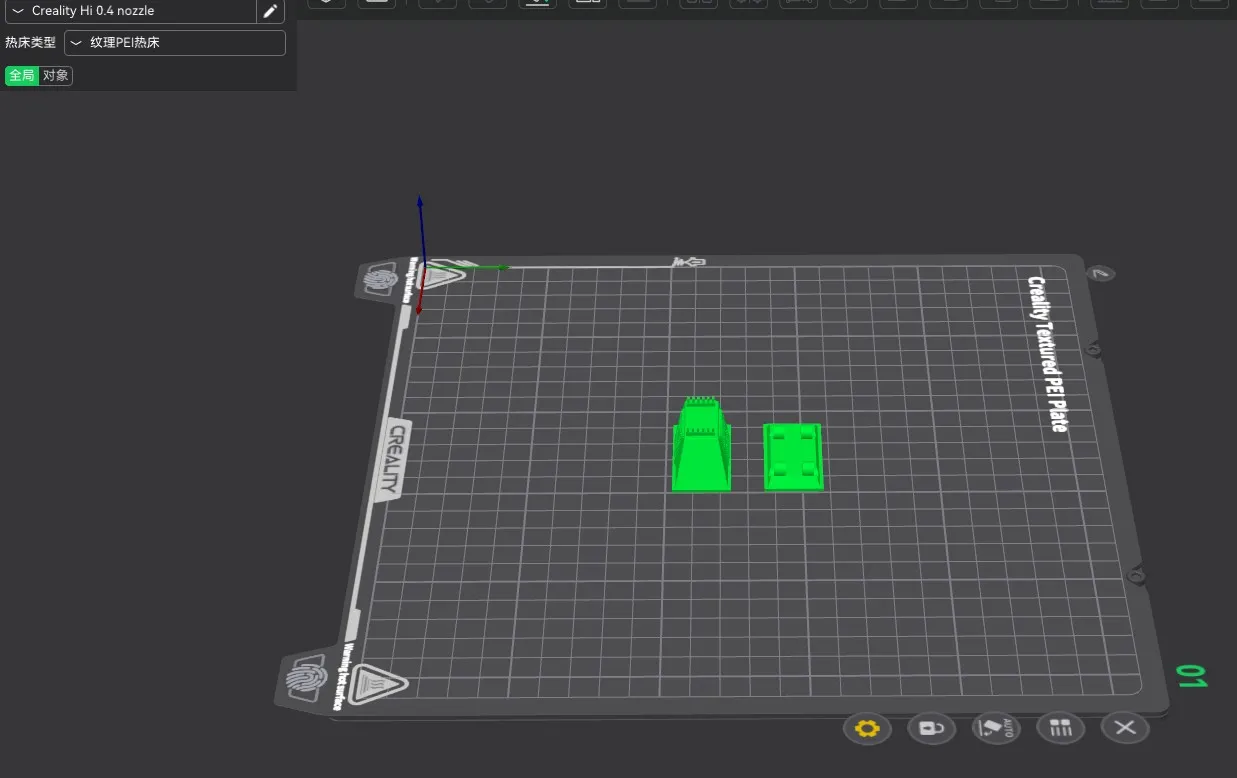The height and width of the screenshot is (778, 1237).
Task: Click the Creality Textured PEI Plate label
Action: click(x=1045, y=354)
